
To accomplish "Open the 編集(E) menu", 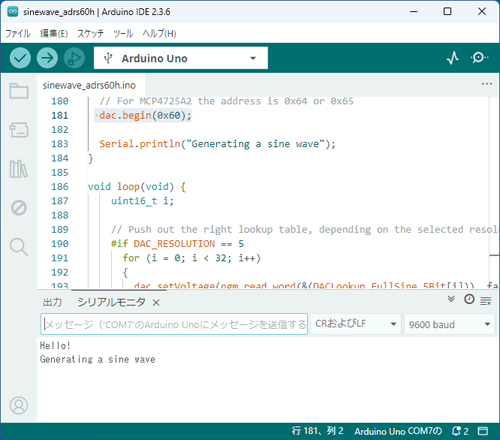I will coord(54,33).
